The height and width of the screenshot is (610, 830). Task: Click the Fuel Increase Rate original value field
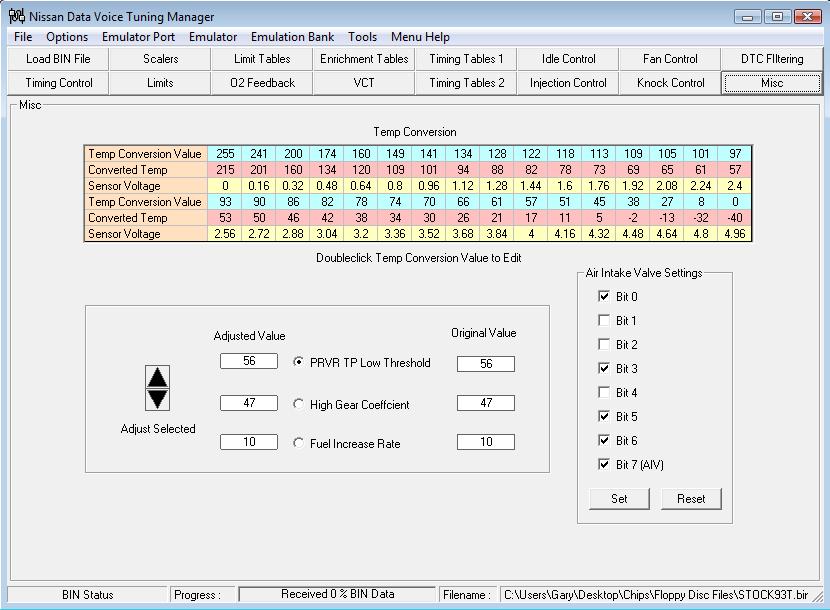pos(485,442)
